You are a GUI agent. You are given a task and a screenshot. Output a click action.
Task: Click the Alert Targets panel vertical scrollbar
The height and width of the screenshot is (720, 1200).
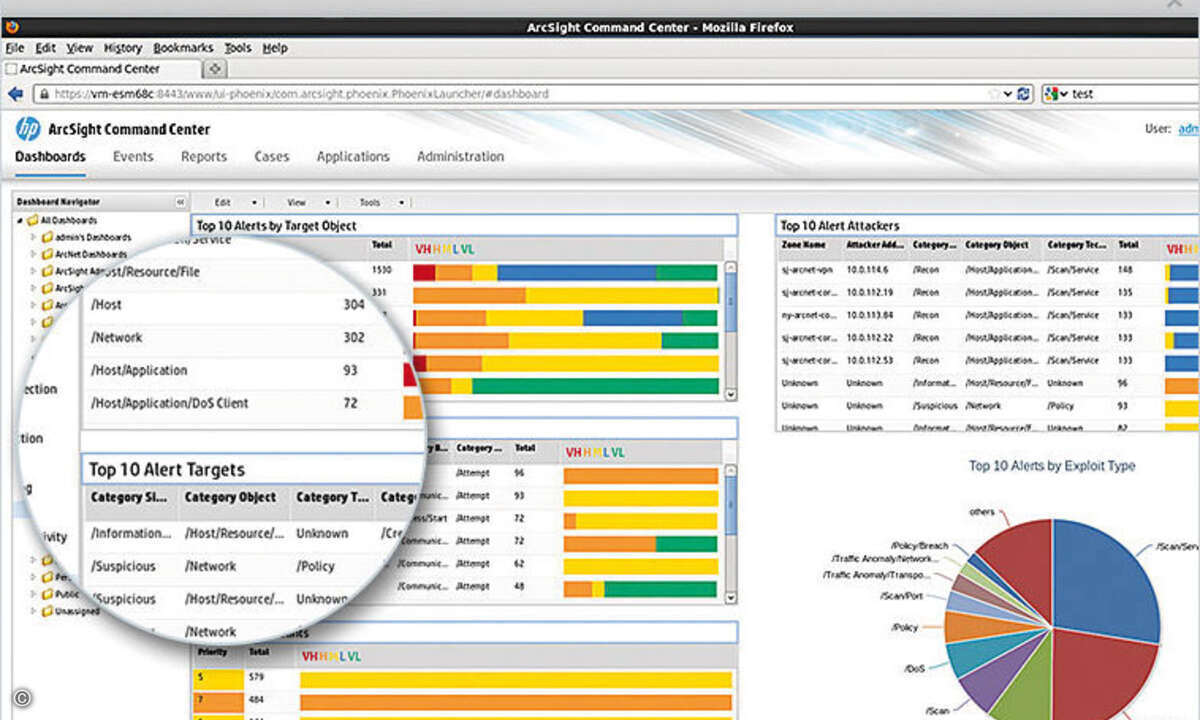[731, 533]
